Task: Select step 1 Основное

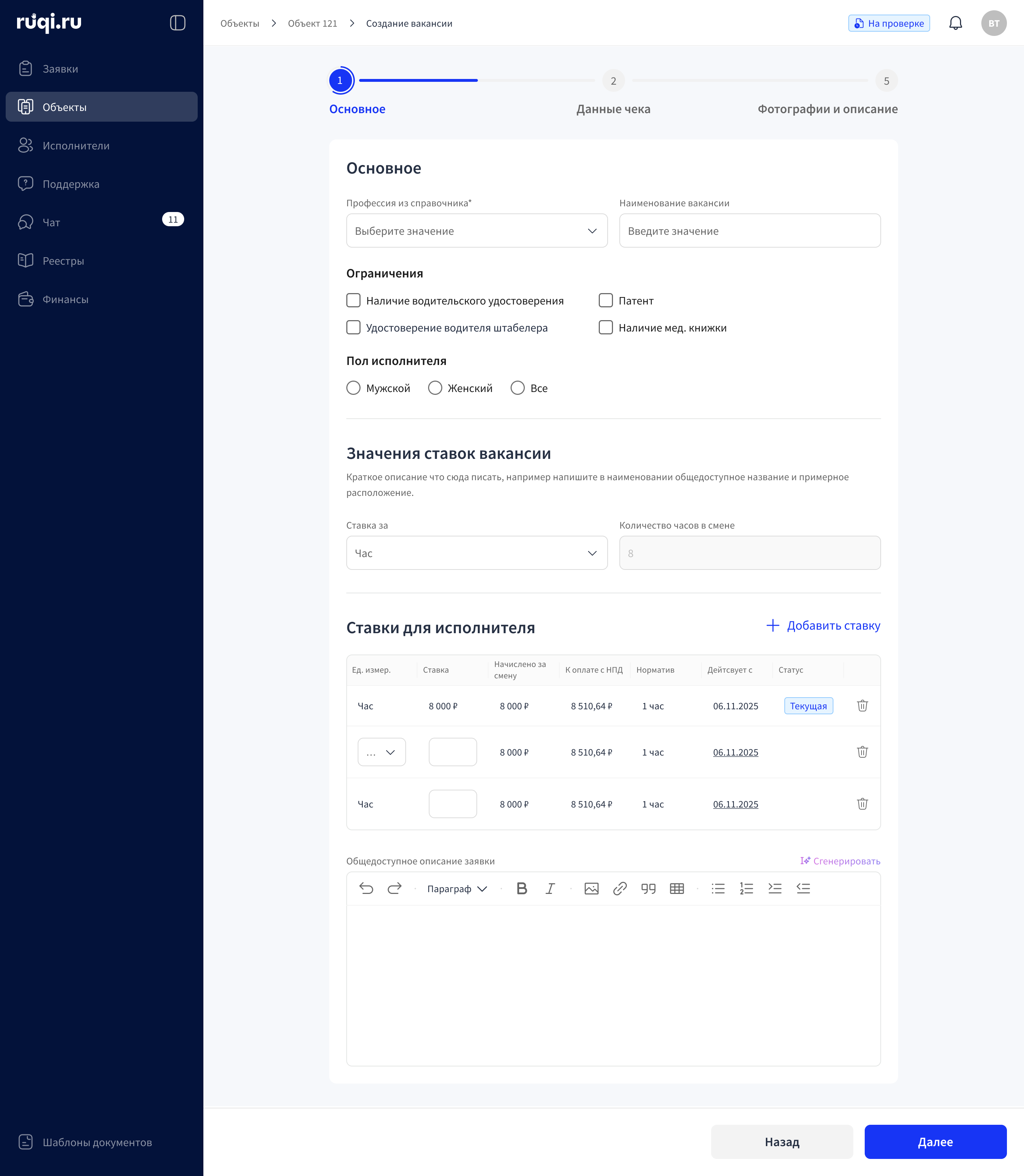Action: (x=341, y=81)
